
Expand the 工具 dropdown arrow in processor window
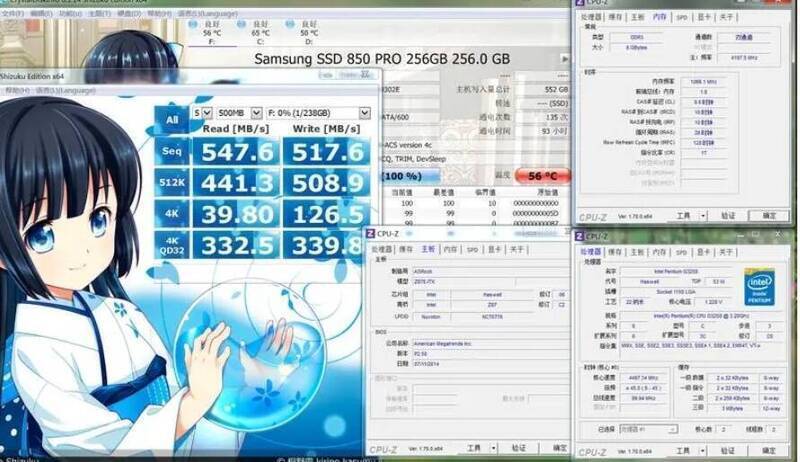[703, 451]
